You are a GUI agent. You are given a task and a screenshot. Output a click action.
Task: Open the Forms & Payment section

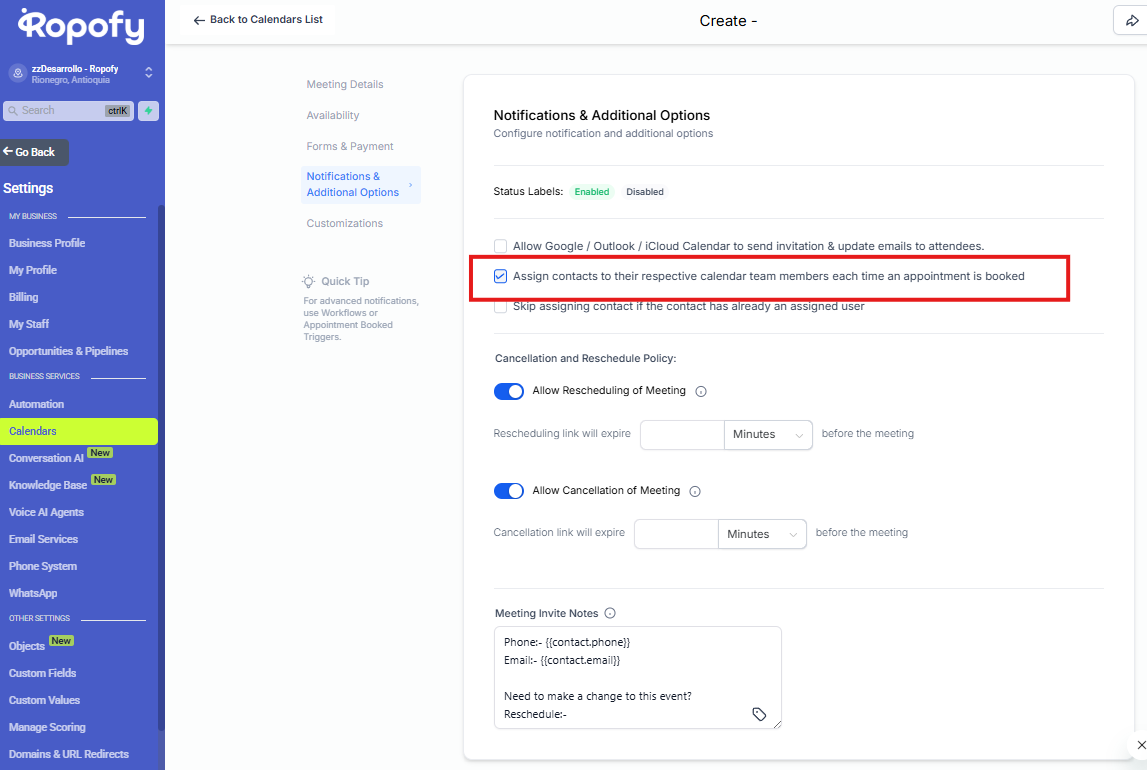350,147
